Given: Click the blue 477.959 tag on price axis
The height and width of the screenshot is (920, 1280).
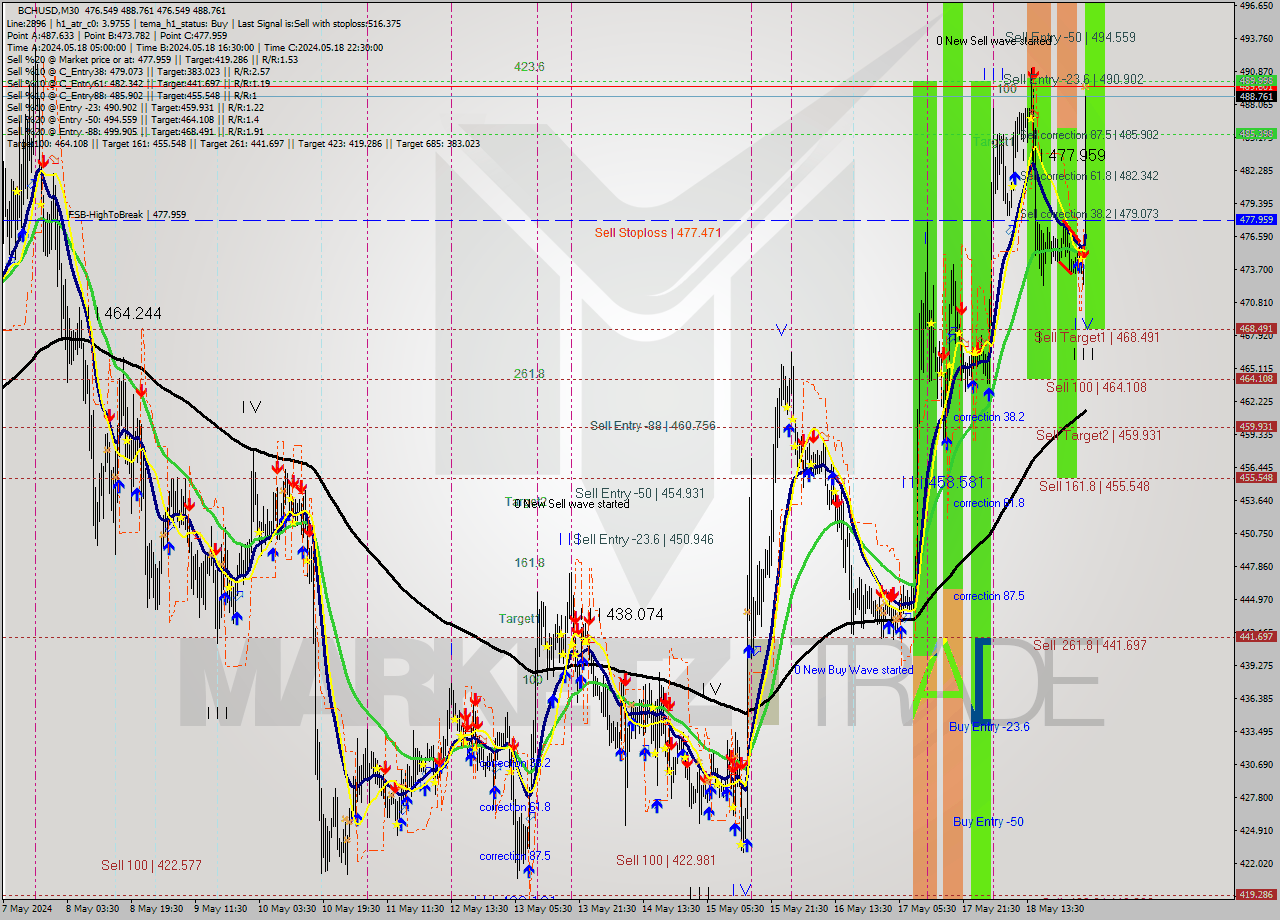Looking at the screenshot, I should [x=1257, y=219].
